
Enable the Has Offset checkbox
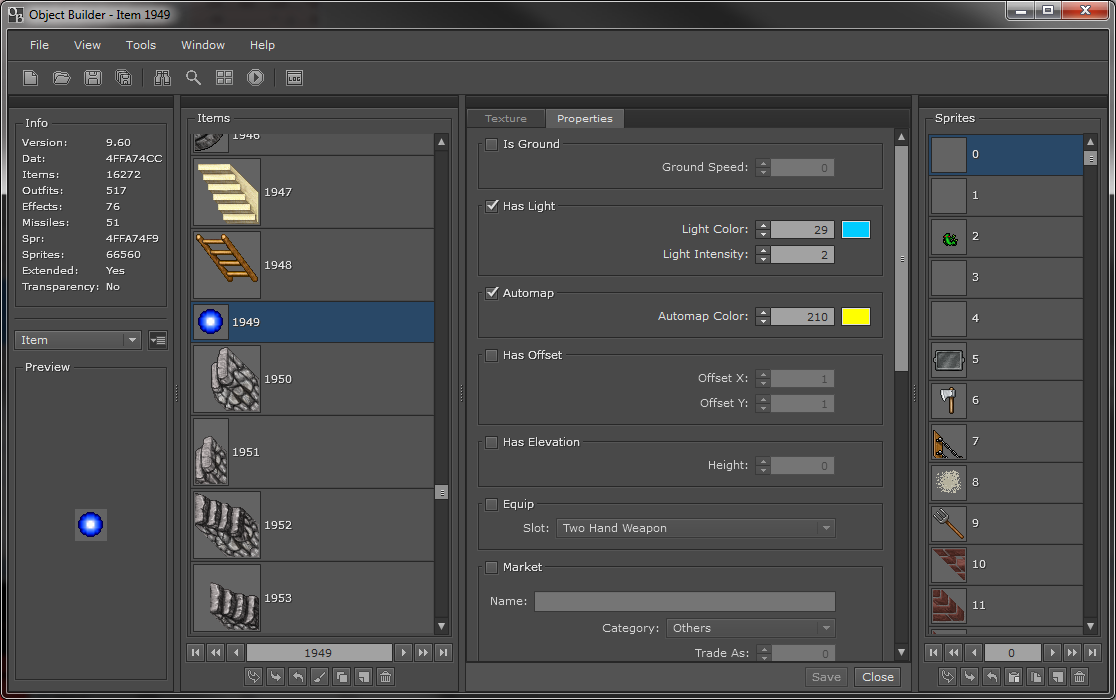(492, 355)
